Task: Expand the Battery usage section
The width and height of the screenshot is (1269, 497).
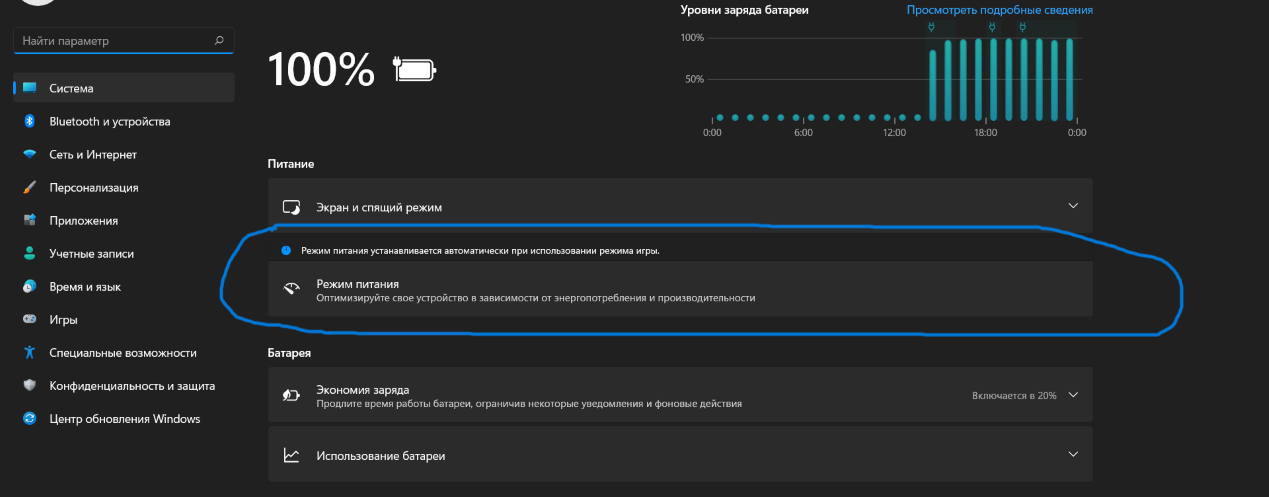Action: [1073, 454]
